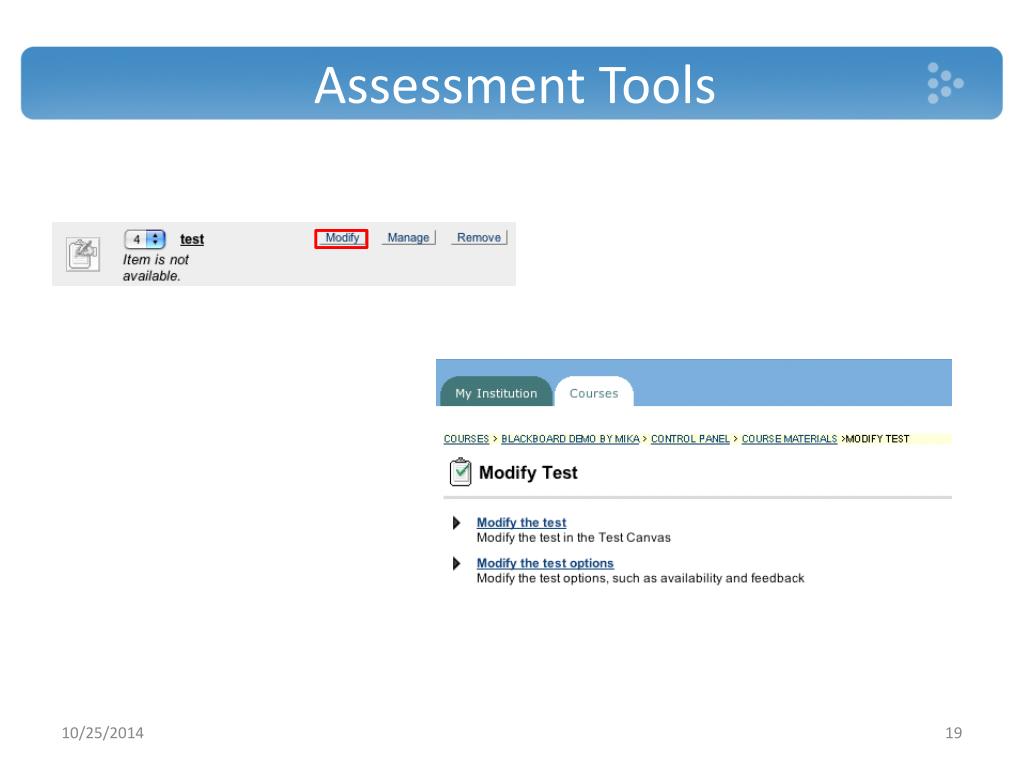Click the Modify Test page heading

pos(528,472)
